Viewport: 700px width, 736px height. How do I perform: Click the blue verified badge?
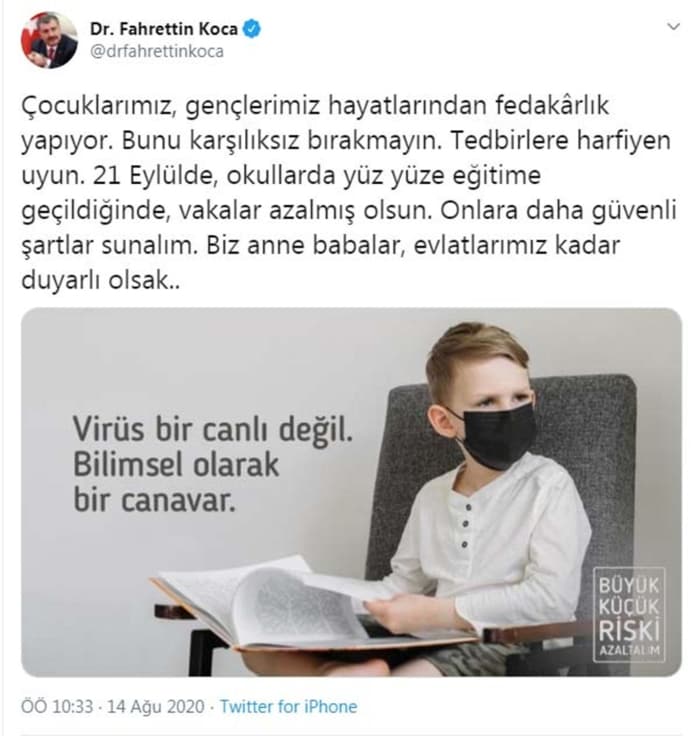(x=252, y=29)
